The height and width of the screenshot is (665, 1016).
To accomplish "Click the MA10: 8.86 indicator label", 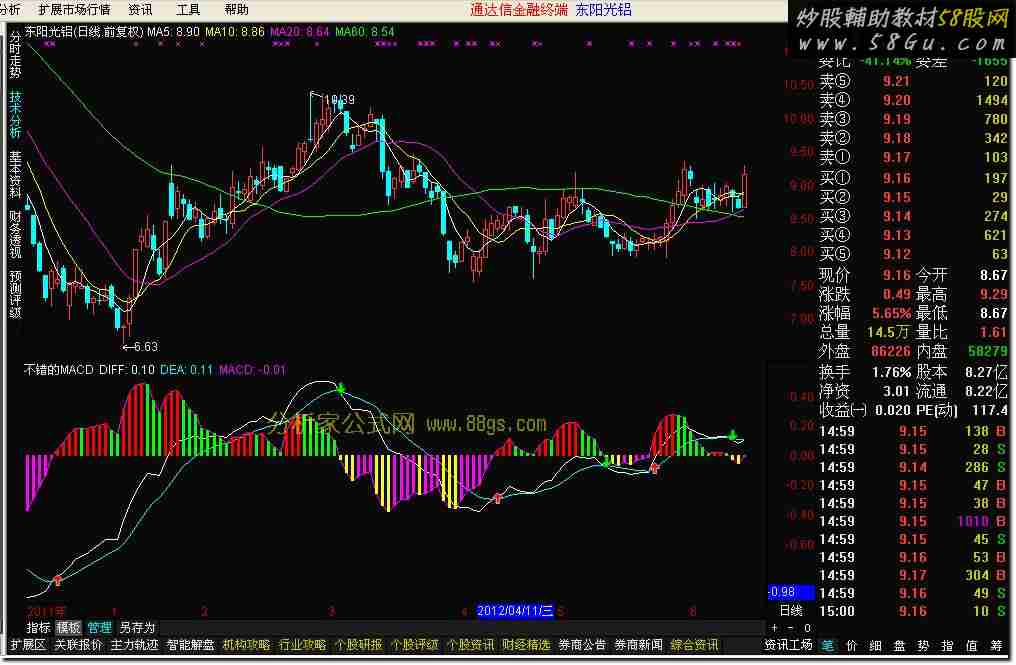I will (x=235, y=31).
